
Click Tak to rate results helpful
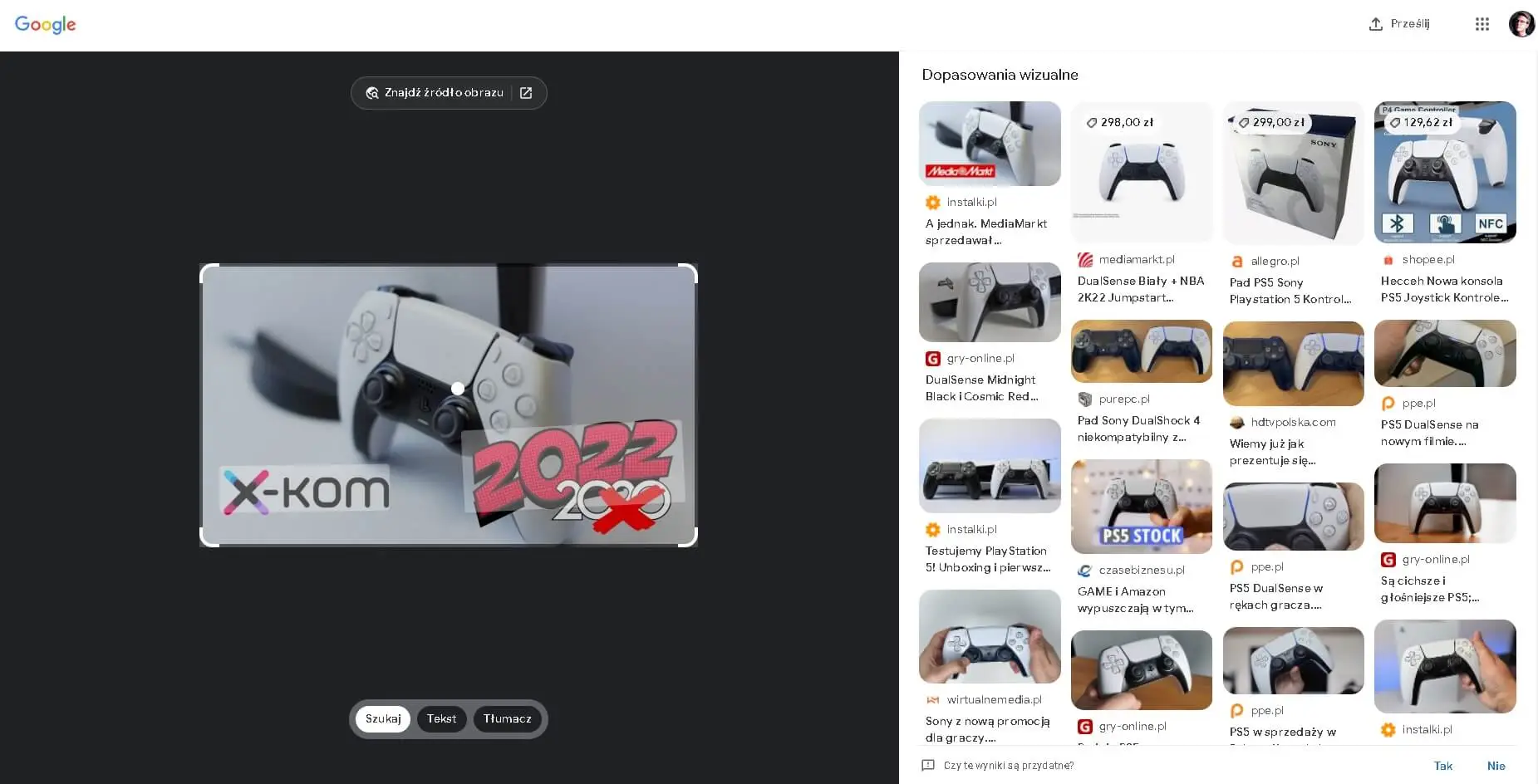point(1442,766)
